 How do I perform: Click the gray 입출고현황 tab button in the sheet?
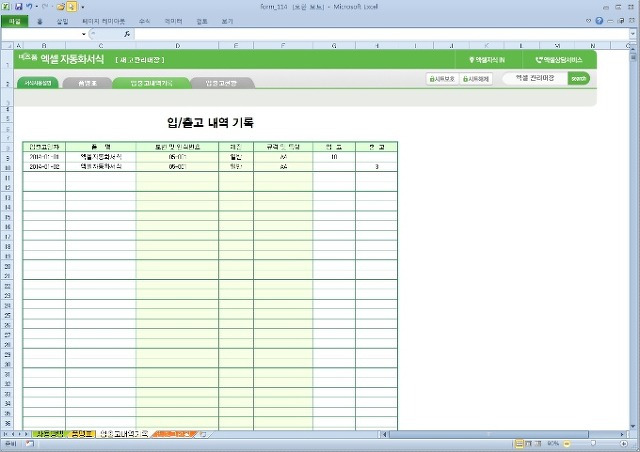[x=221, y=83]
